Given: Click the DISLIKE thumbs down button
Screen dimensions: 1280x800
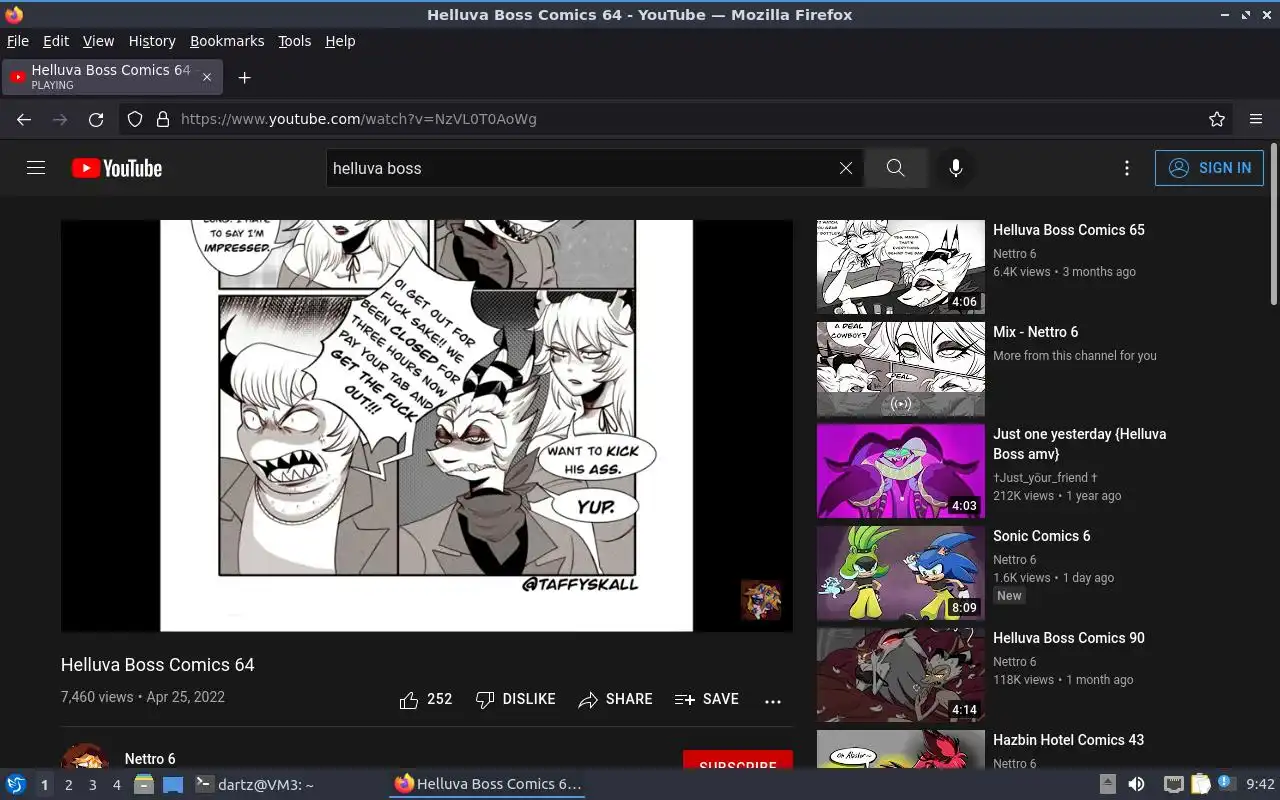Looking at the screenshot, I should point(515,700).
